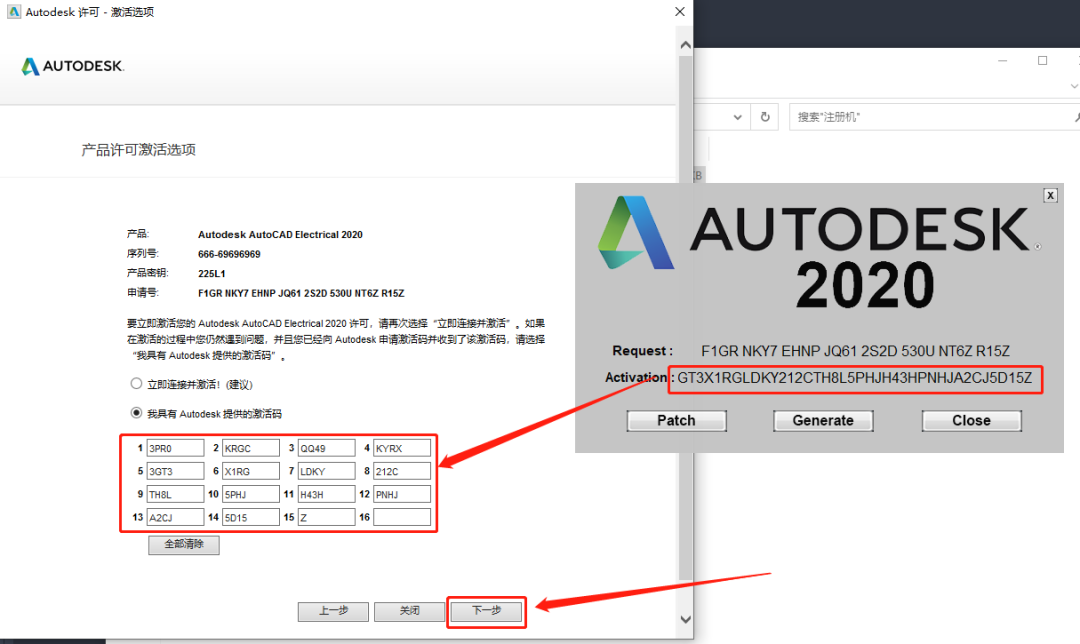The width and height of the screenshot is (1080, 644).
Task: Click activation code field 14 containing 5D15
Action: pos(251,517)
